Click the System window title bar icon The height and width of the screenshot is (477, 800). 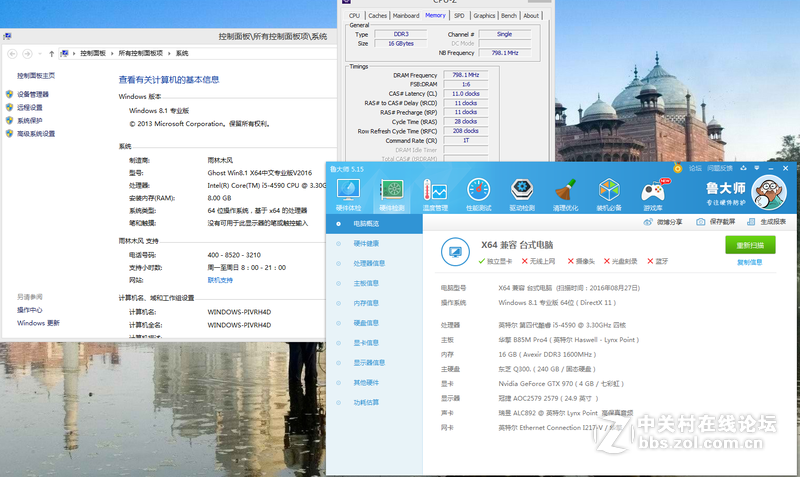7,37
